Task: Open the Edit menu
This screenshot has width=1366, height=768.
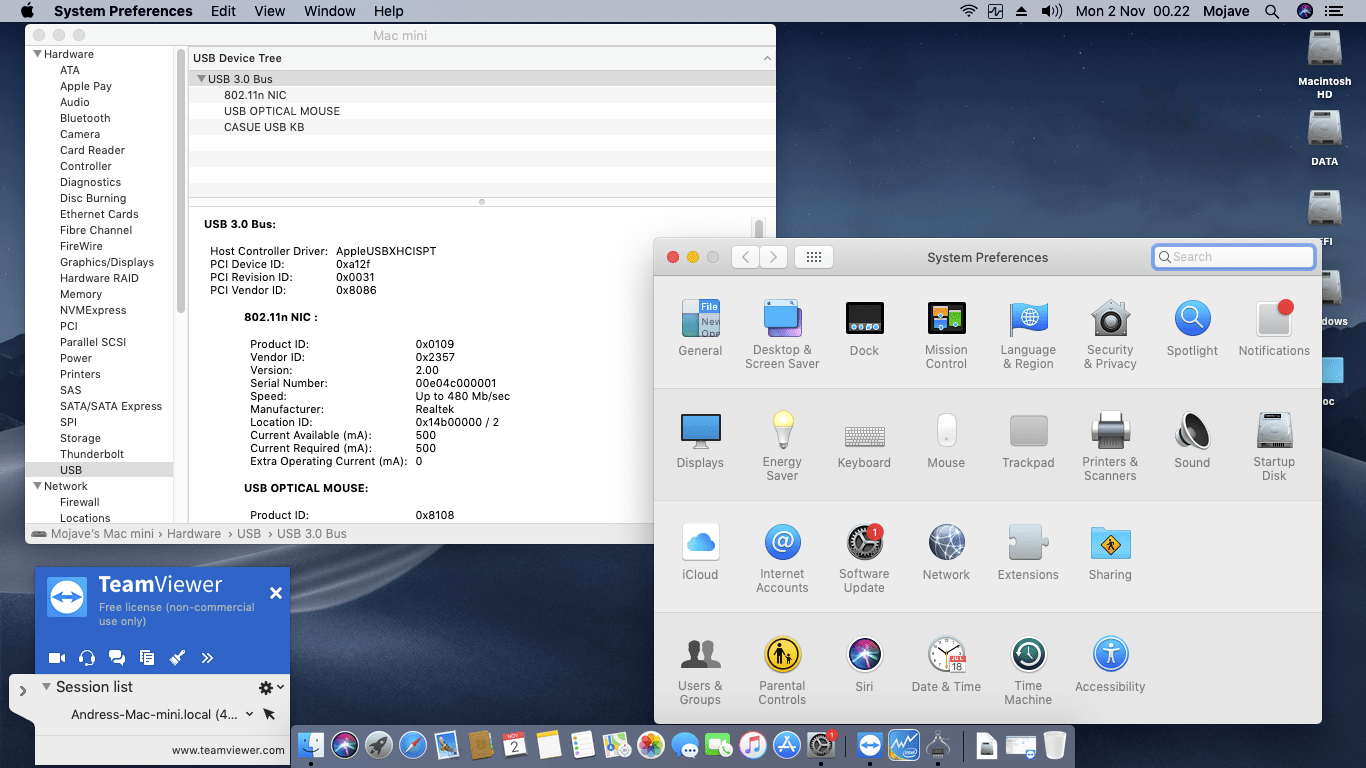Action: [x=222, y=11]
